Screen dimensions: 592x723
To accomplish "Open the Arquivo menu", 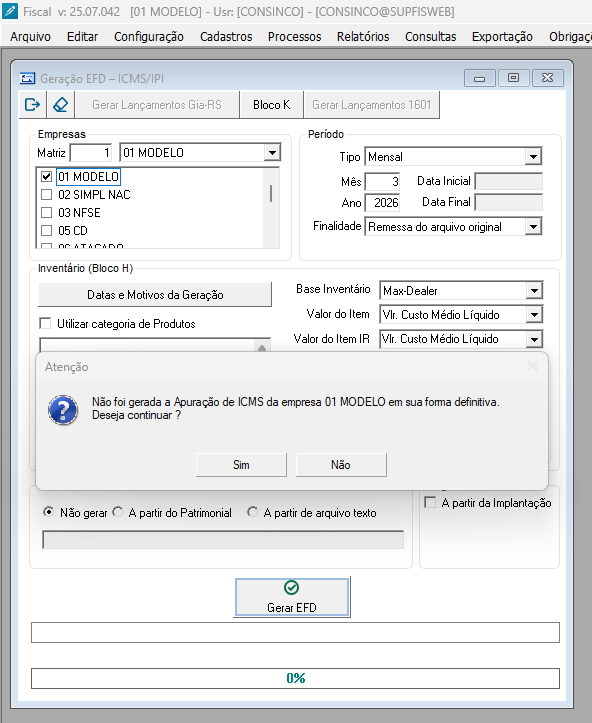I will pyautogui.click(x=30, y=36).
